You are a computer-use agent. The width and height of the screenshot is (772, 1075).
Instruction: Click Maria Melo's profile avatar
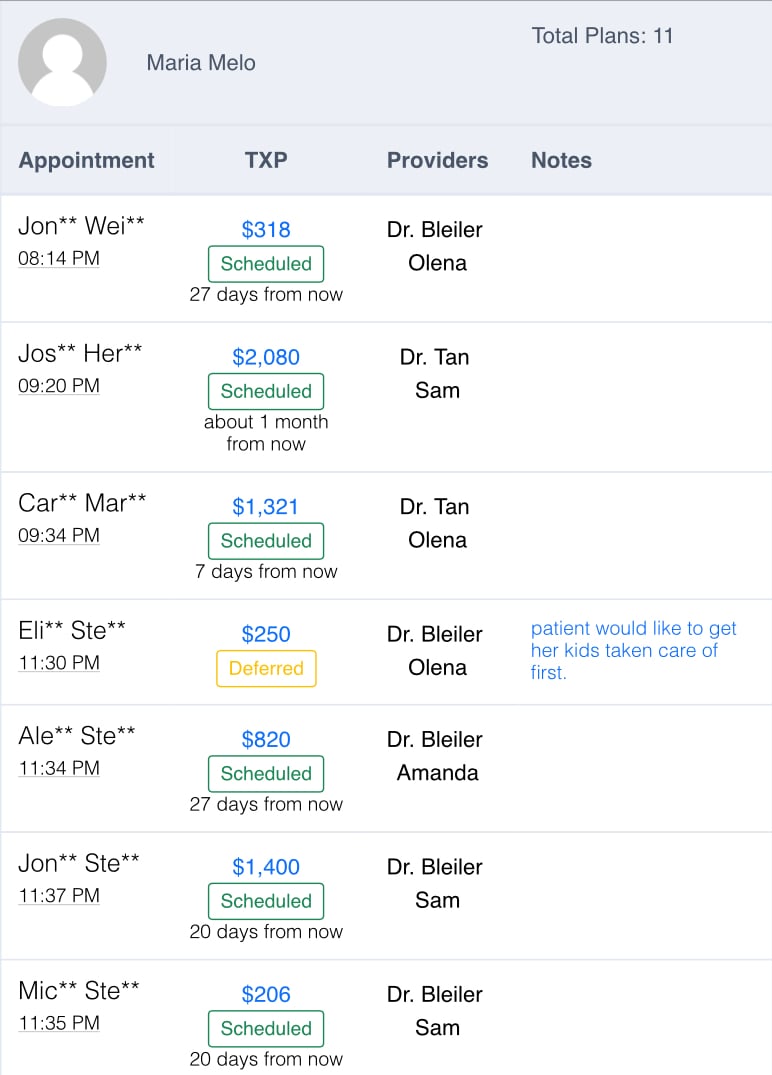62,62
